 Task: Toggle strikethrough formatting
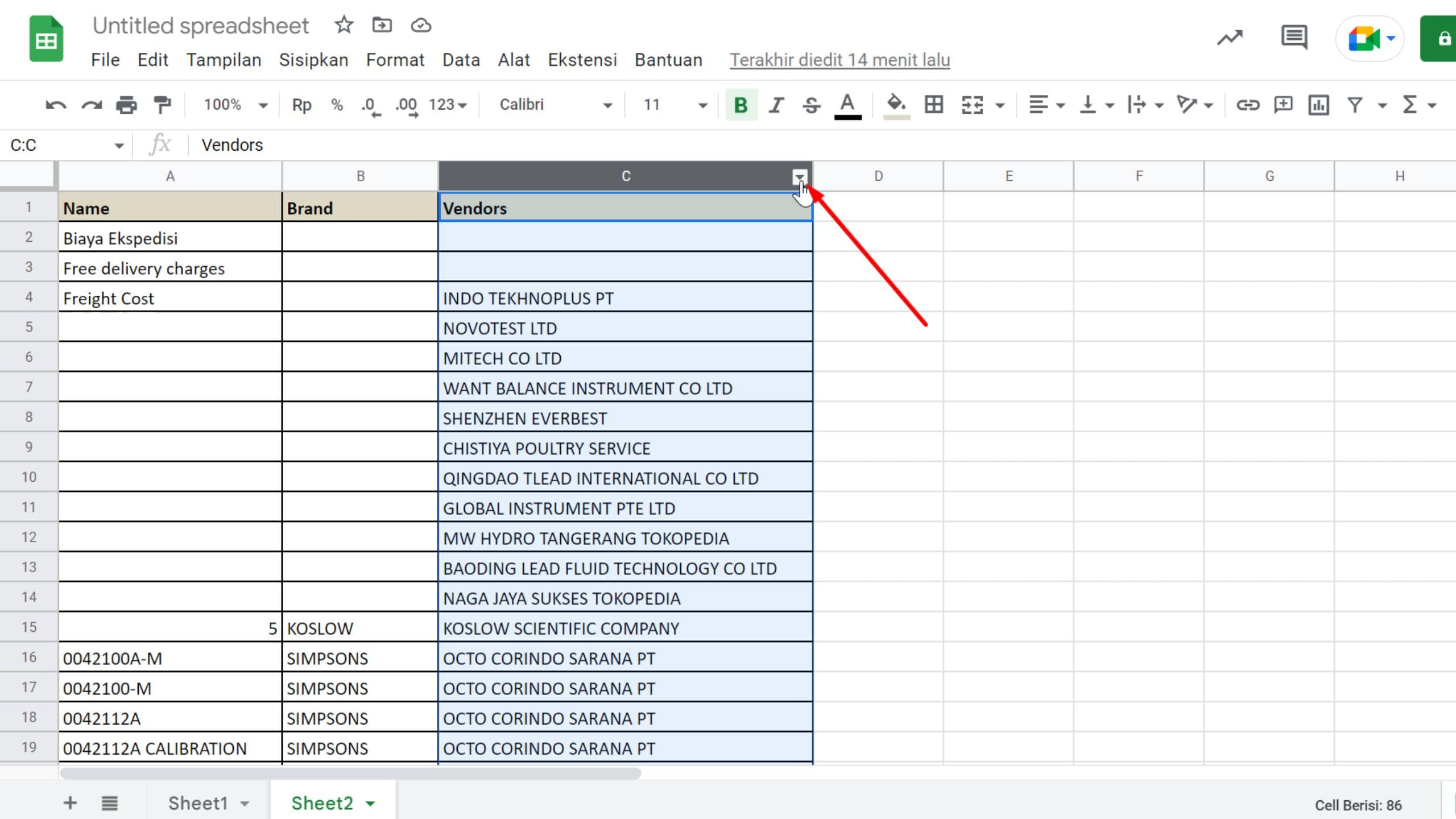coord(812,105)
